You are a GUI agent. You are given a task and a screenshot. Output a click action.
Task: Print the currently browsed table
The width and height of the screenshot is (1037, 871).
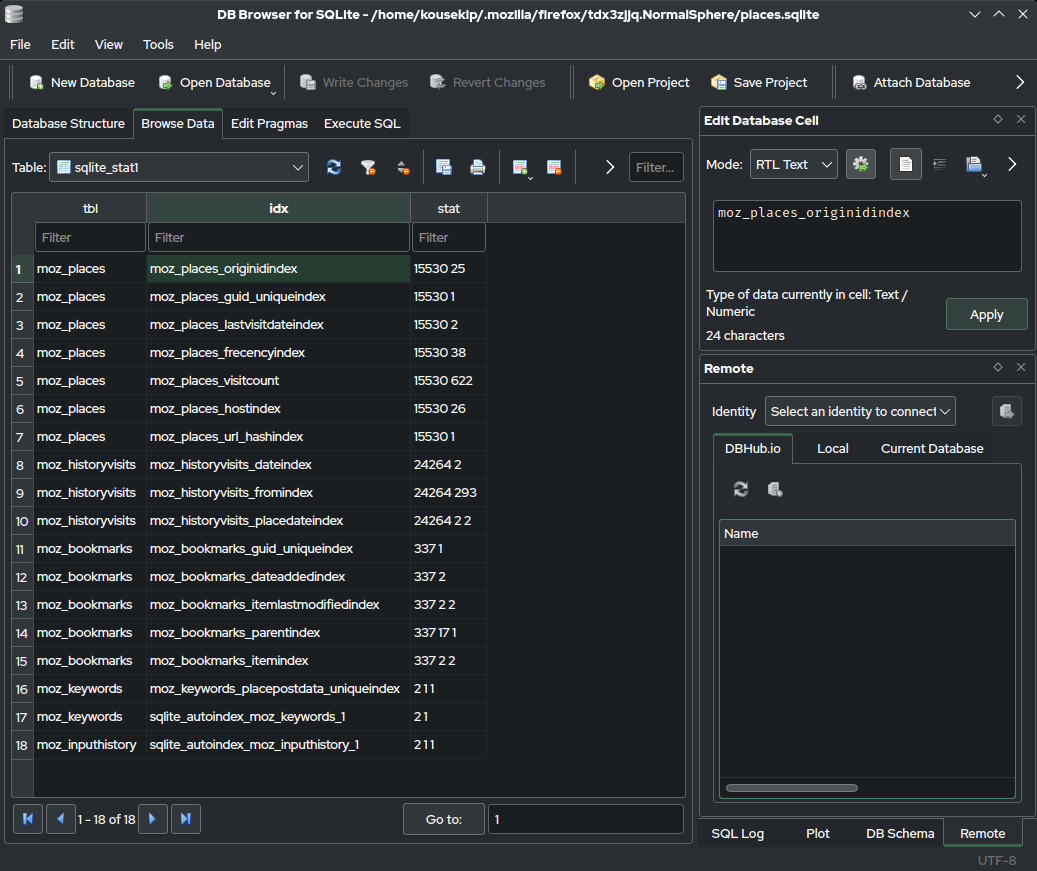click(x=477, y=167)
